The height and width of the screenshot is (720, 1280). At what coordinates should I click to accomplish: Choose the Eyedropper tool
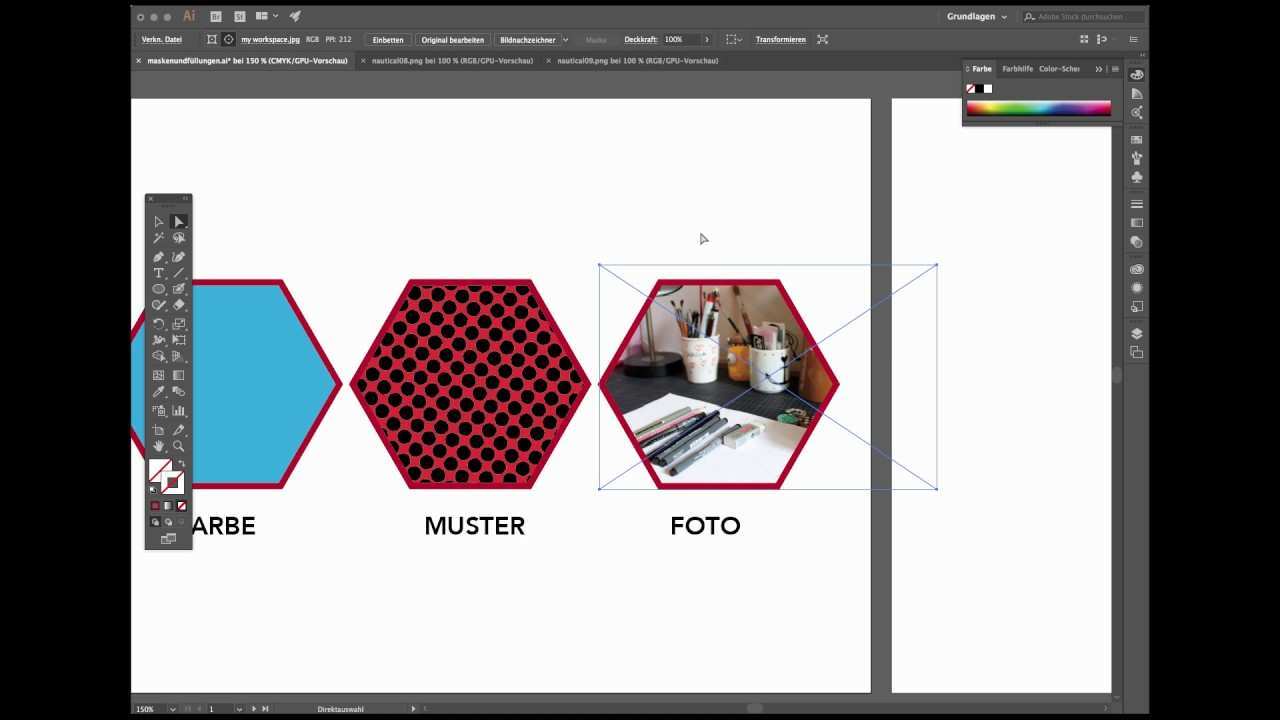click(x=158, y=393)
